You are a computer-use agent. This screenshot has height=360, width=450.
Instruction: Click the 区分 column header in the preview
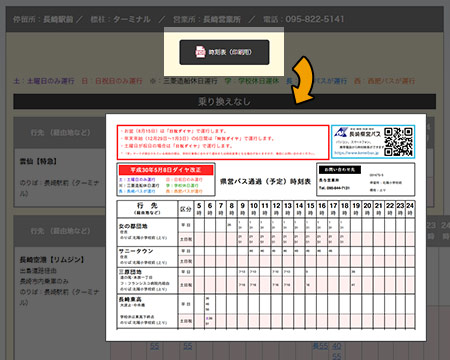(186, 209)
